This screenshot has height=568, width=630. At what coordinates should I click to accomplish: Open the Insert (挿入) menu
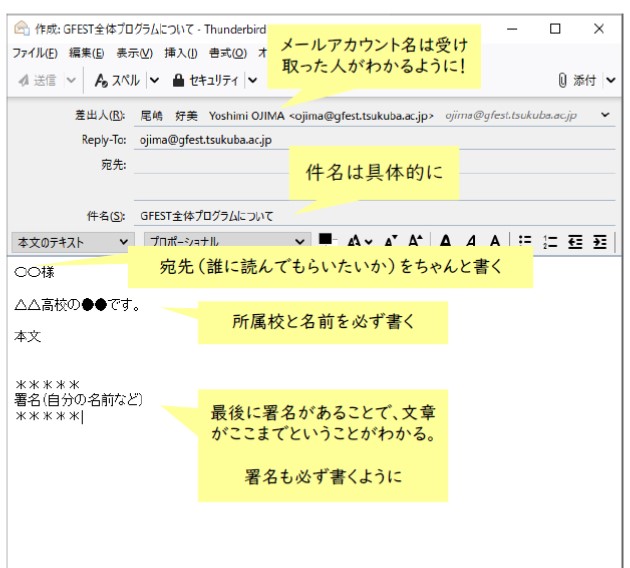click(180, 53)
